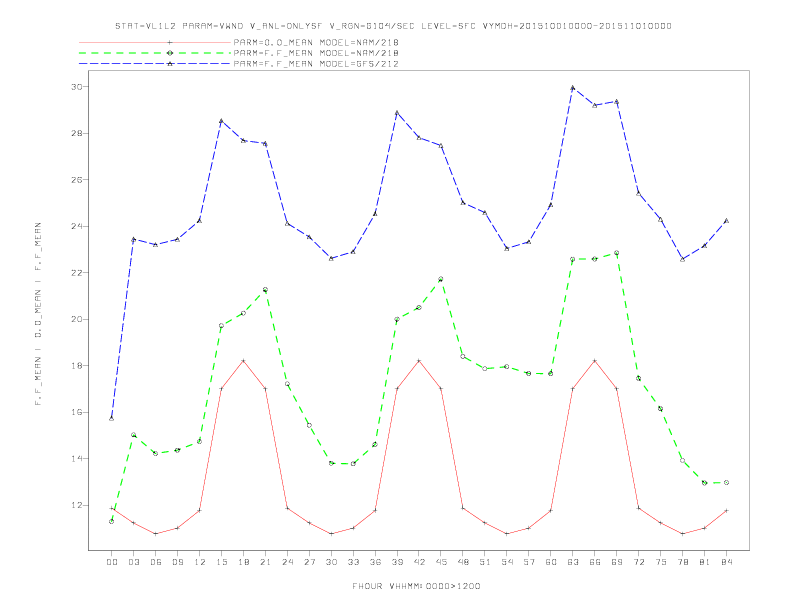Click x-axis forecast hour label 78

[682, 562]
